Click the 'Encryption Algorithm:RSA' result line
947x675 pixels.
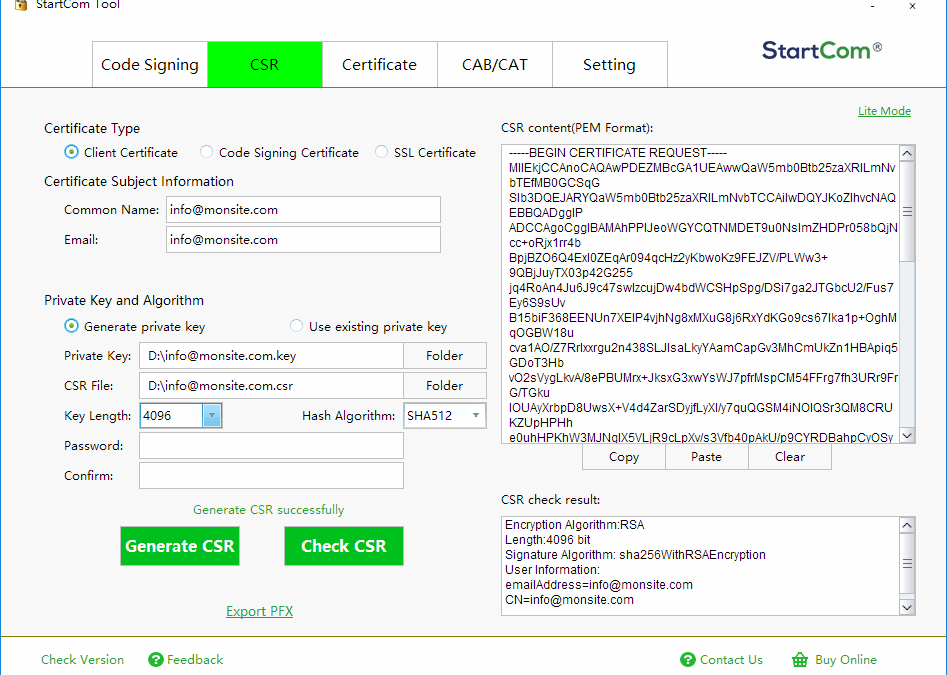pos(574,525)
